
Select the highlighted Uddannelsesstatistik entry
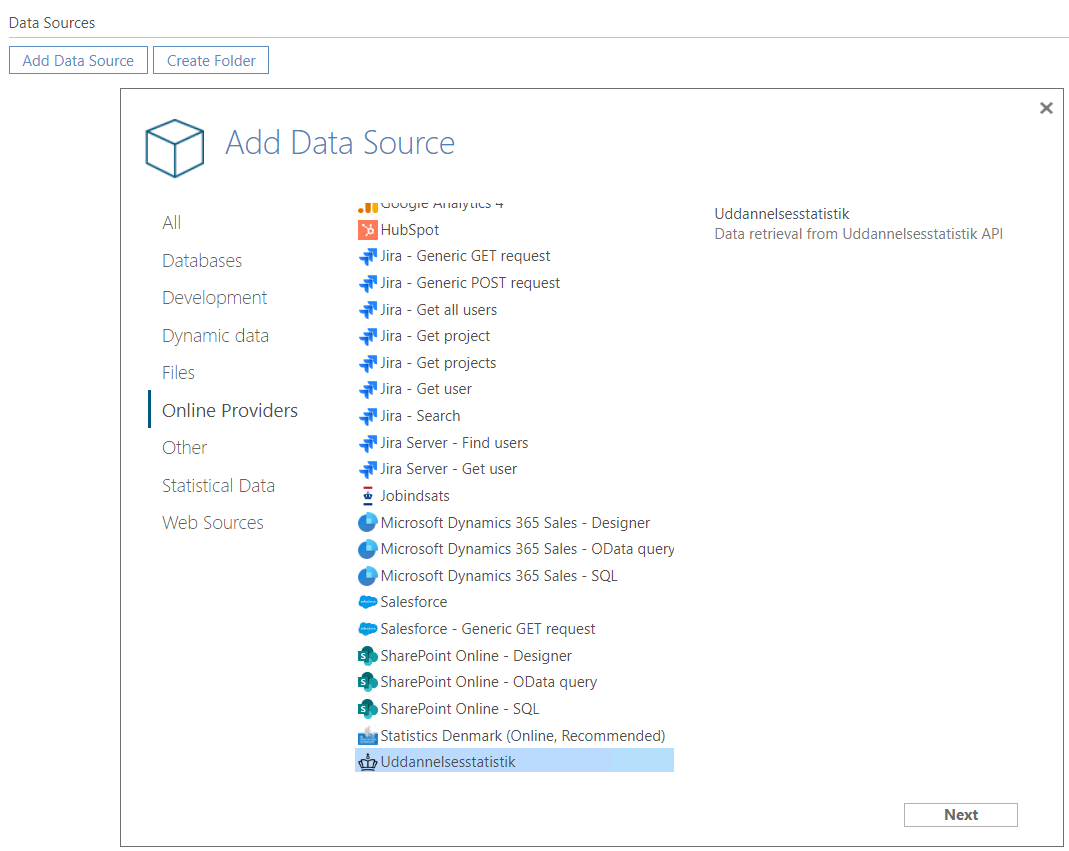pyautogui.click(x=514, y=761)
